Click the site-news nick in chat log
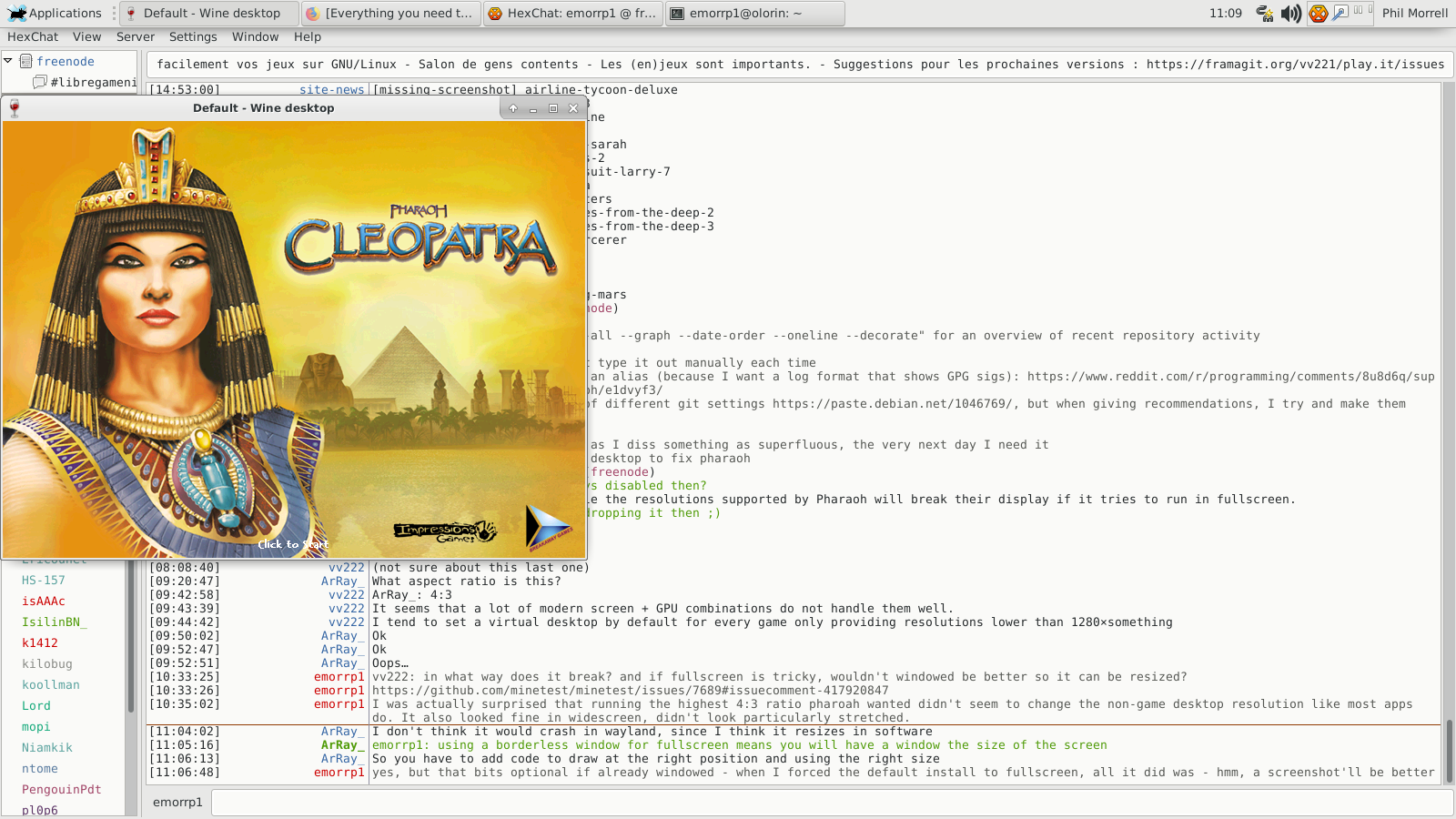 tap(332, 90)
